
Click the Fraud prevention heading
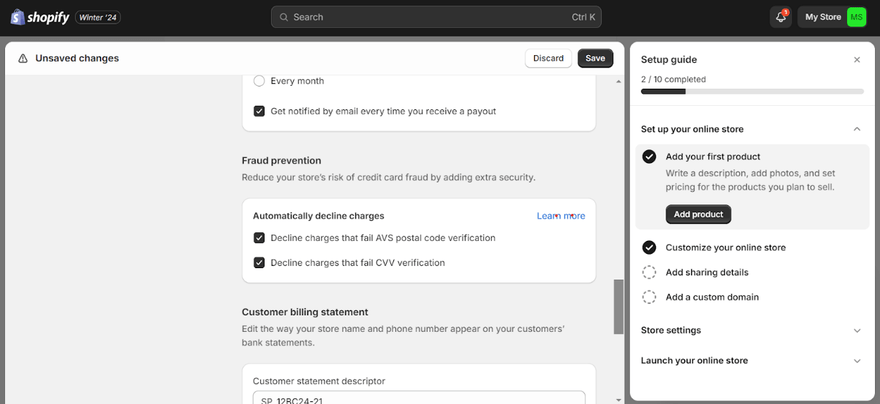(x=281, y=160)
